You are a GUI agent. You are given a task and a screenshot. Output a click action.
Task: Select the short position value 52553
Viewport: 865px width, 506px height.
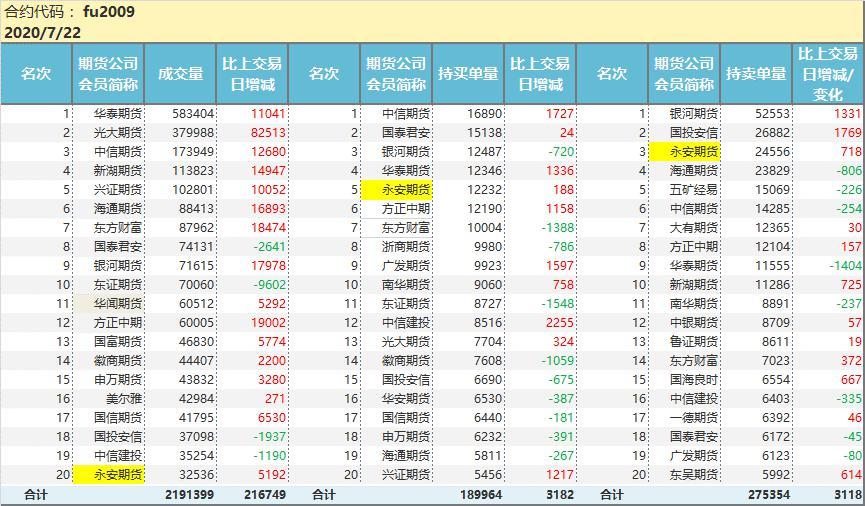point(773,114)
